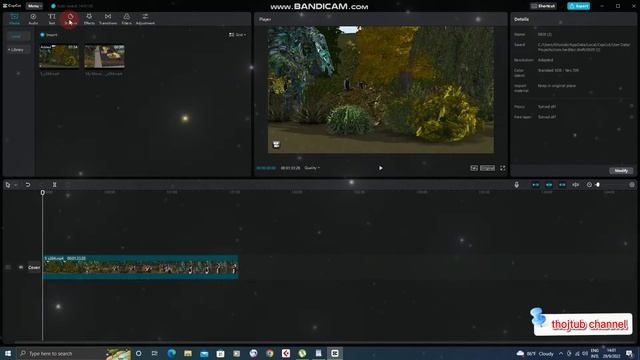
Task: Adjust the timeline zoom slider
Action: [x=598, y=185]
